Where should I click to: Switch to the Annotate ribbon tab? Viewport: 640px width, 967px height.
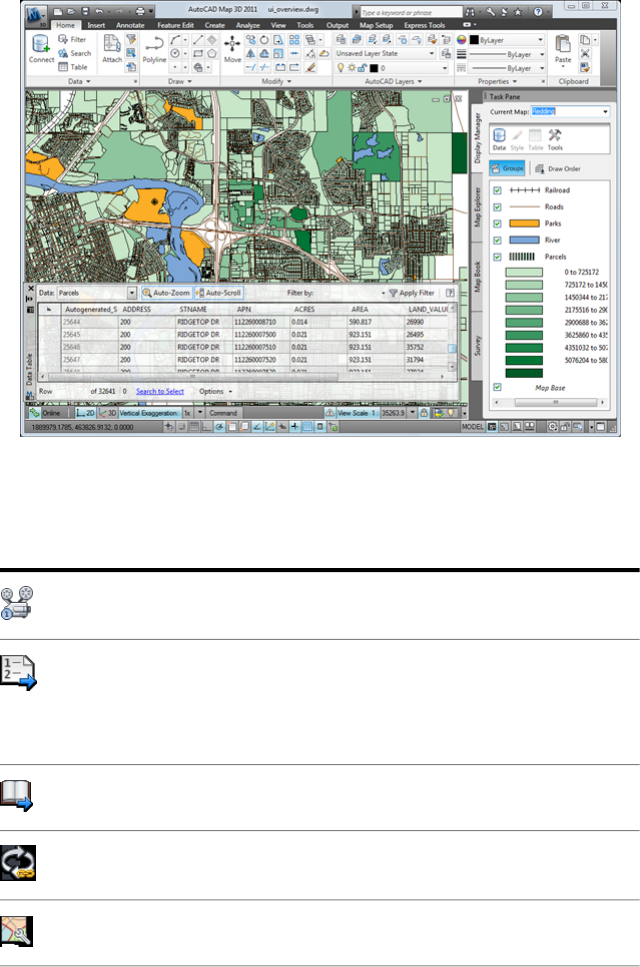click(x=130, y=25)
